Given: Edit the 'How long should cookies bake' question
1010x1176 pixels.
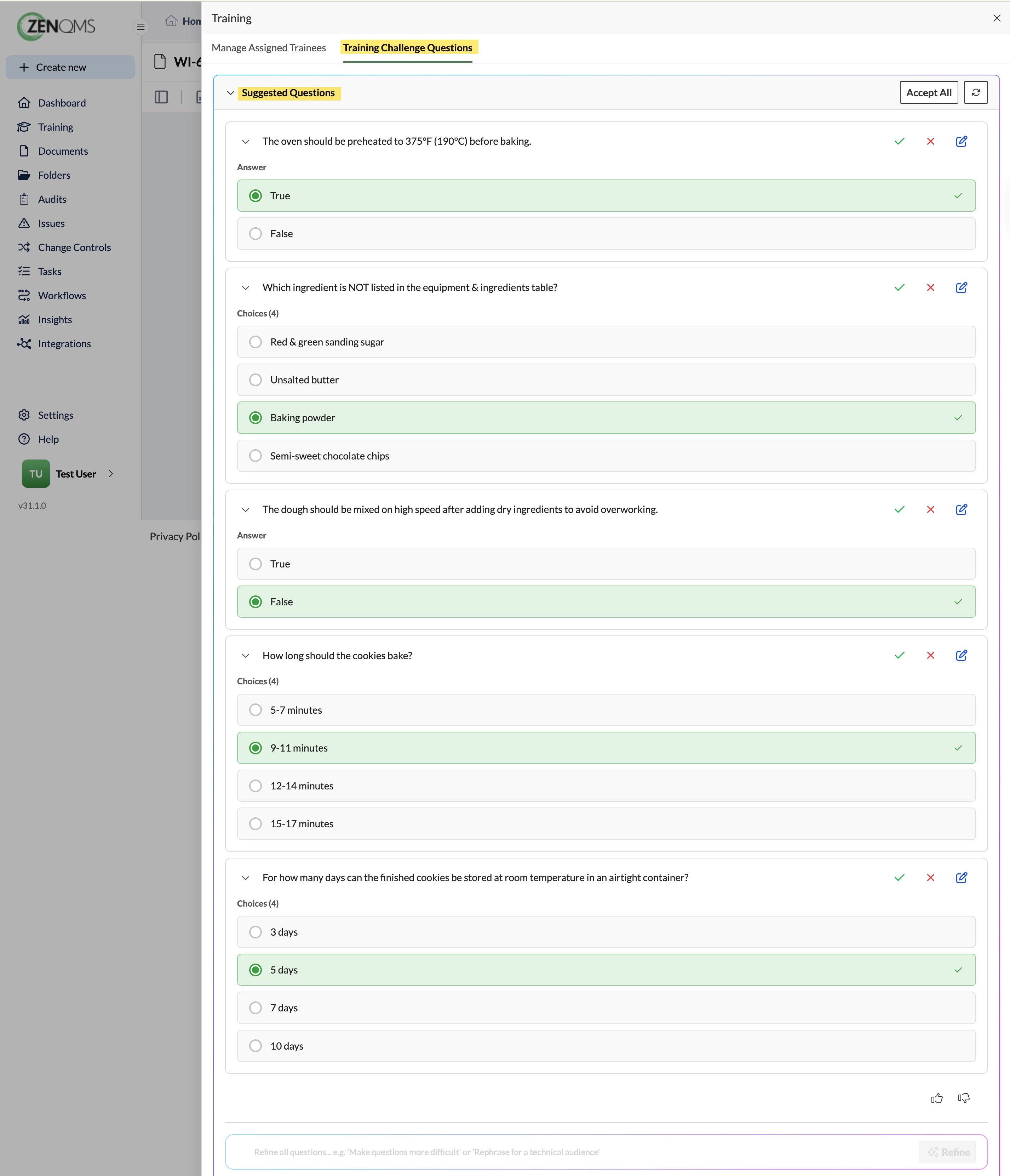Looking at the screenshot, I should [x=962, y=656].
